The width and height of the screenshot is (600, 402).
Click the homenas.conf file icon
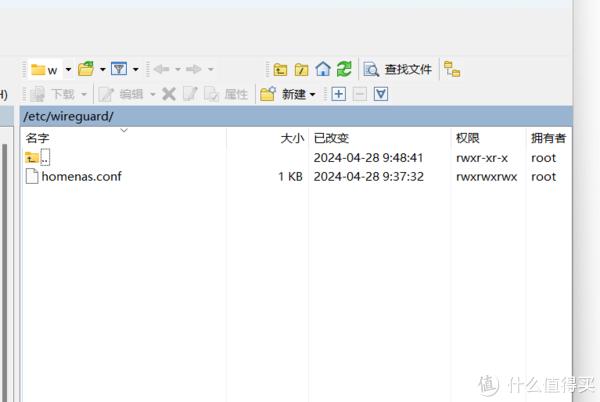tap(32, 176)
